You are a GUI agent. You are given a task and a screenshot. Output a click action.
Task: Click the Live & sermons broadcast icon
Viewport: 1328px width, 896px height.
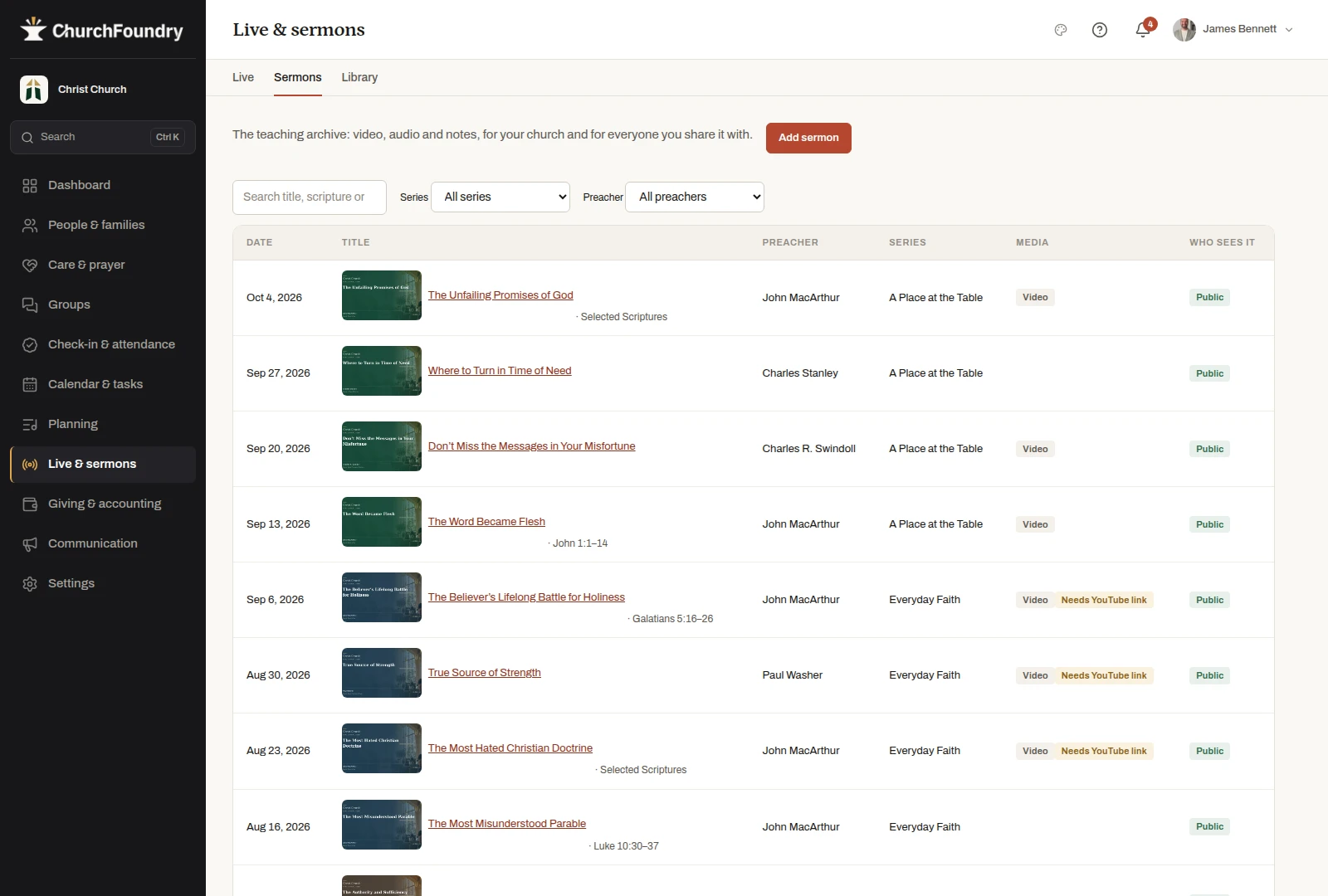(x=30, y=465)
